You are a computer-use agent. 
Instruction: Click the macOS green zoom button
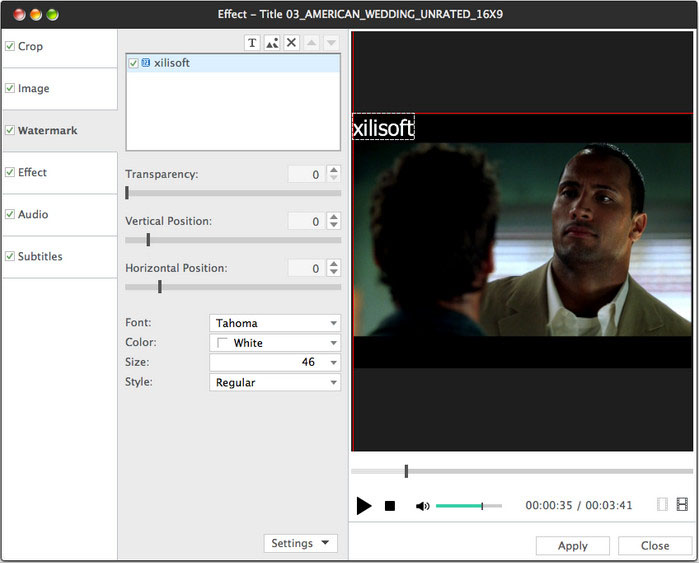52,15
